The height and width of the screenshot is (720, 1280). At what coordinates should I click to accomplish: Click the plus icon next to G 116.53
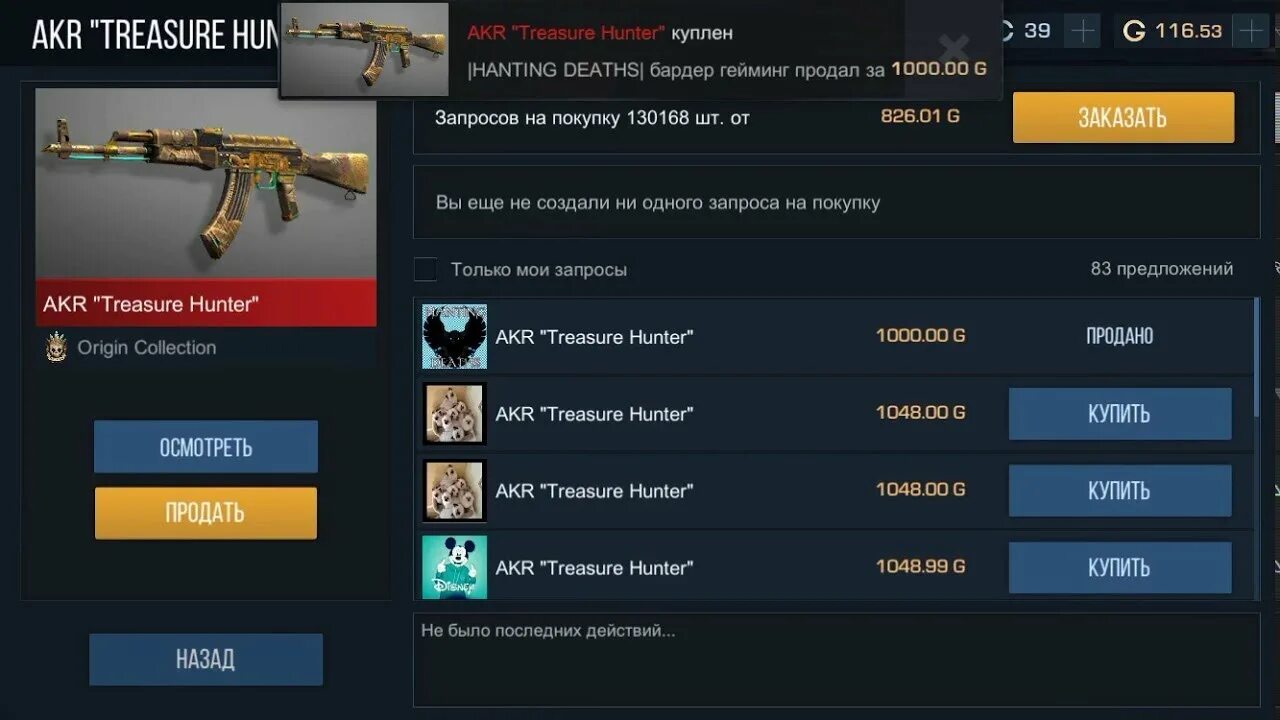tap(1251, 31)
